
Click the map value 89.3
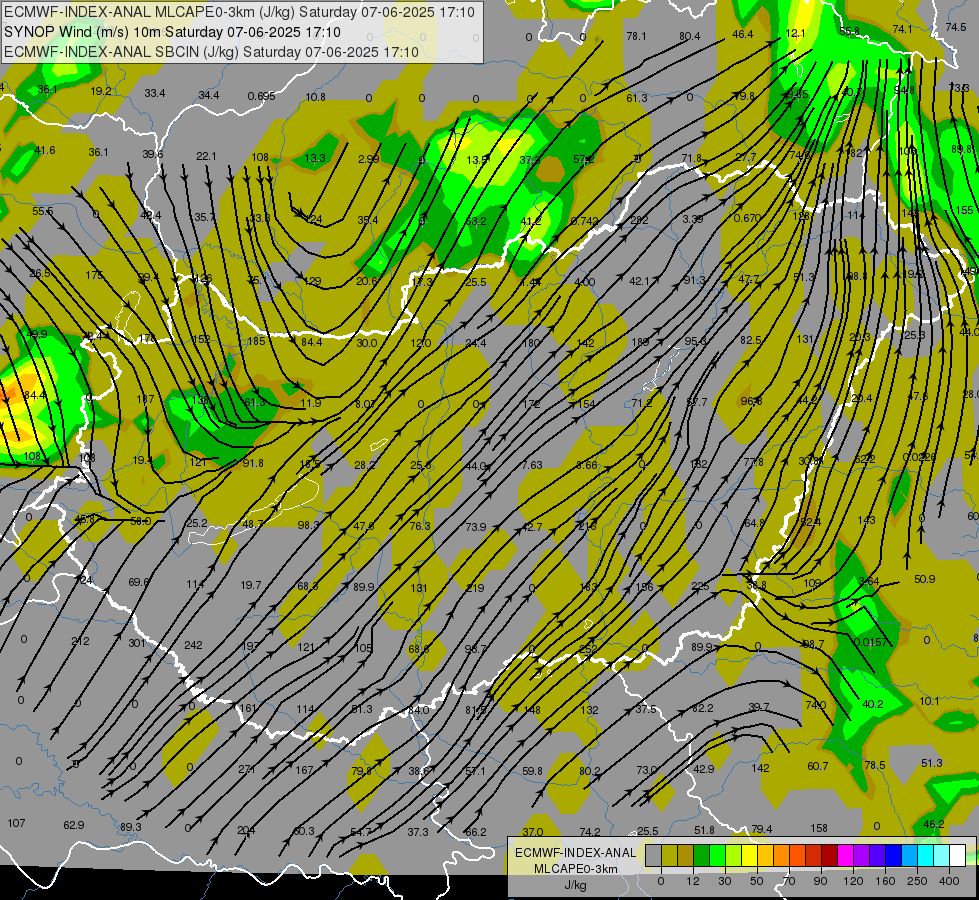[x=130, y=827]
